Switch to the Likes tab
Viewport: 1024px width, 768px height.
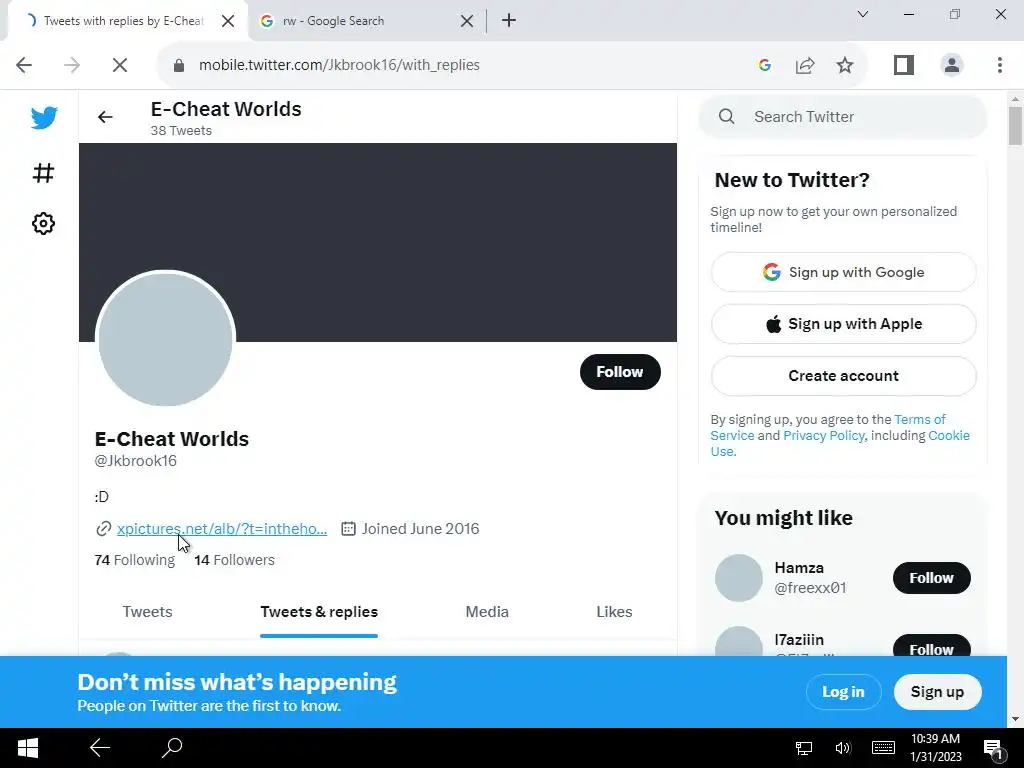point(614,612)
